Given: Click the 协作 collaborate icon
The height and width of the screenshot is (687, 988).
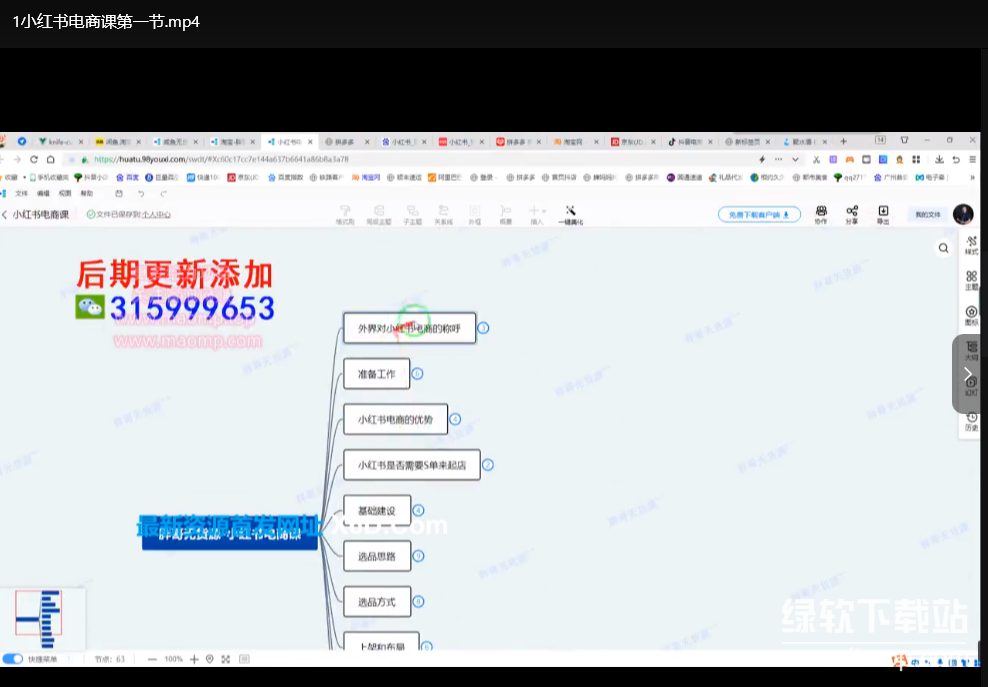Looking at the screenshot, I should tap(821, 213).
